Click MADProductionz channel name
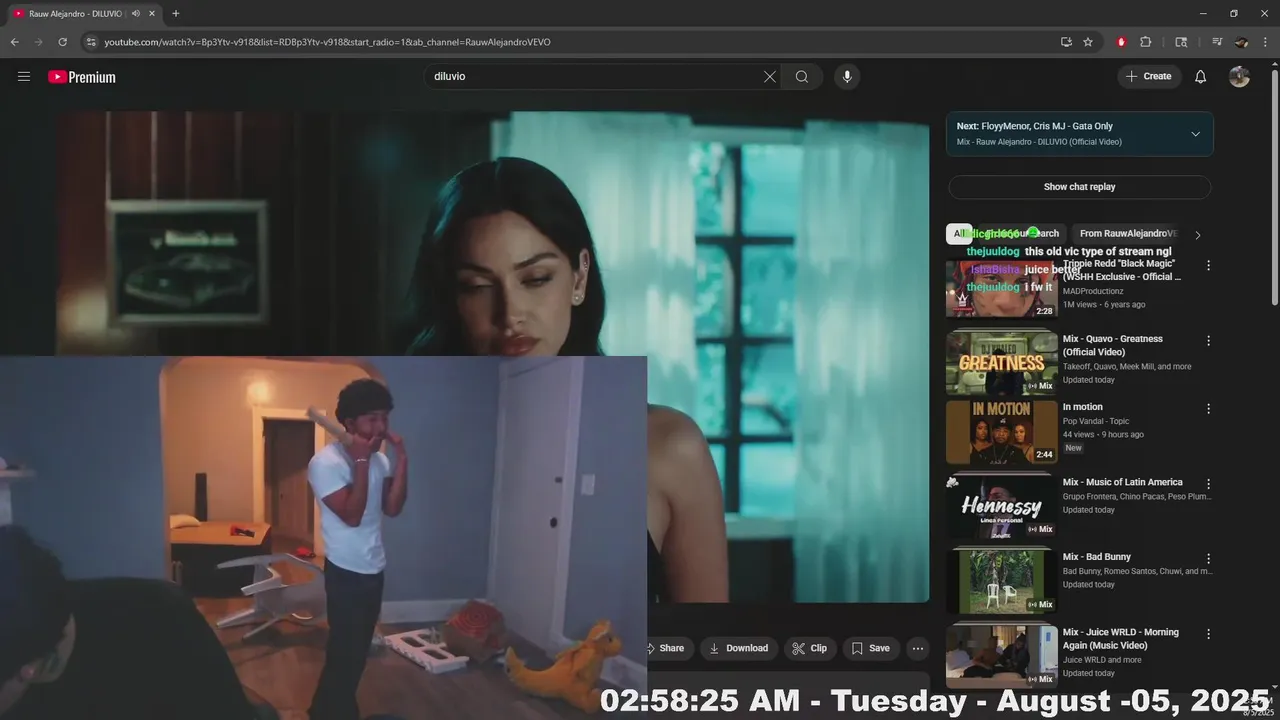 point(1093,291)
